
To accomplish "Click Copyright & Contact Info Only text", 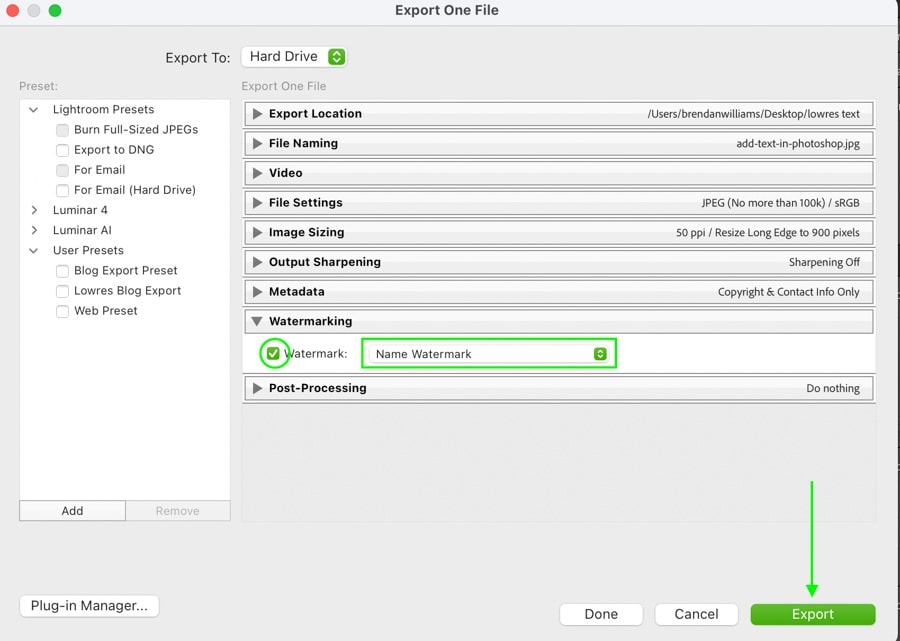I will 789,292.
